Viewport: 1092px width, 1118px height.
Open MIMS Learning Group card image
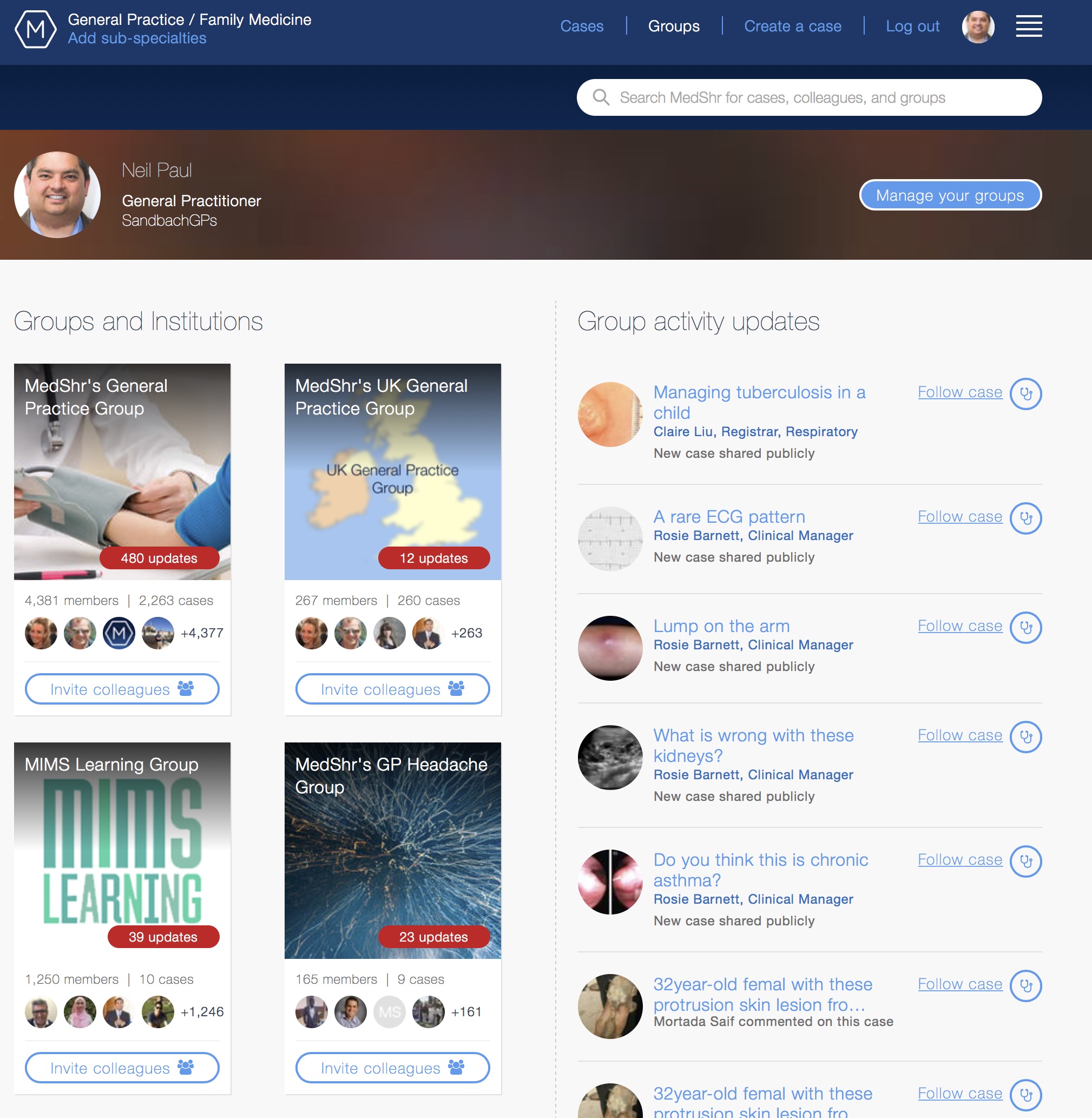(x=122, y=850)
